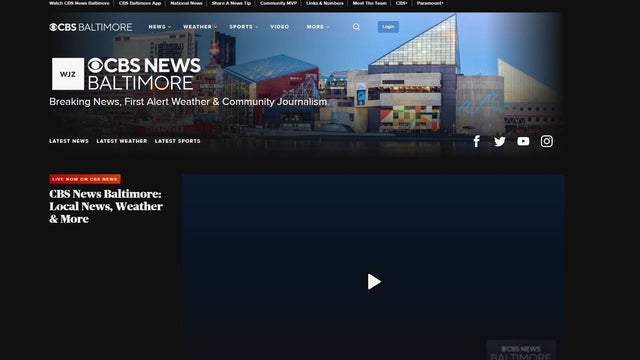Open Watch CBS News Baltimore link
The width and height of the screenshot is (640, 360).
pyautogui.click(x=79, y=3)
